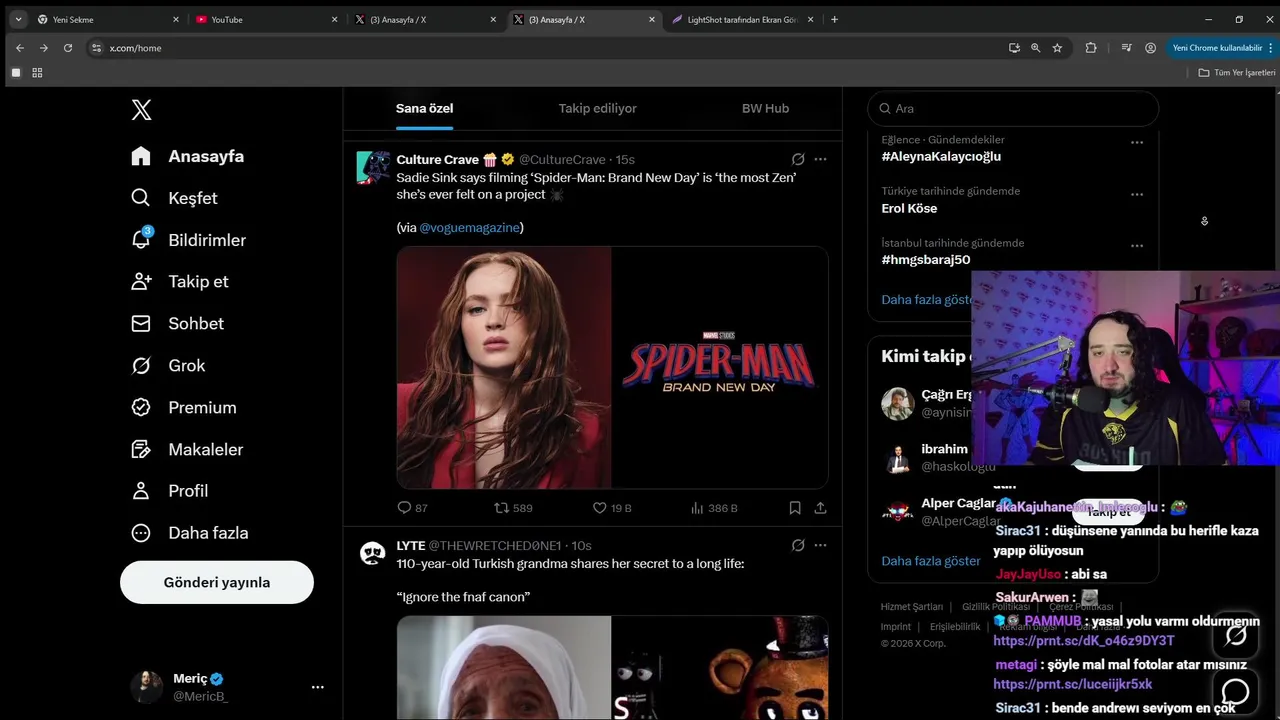This screenshot has width=1280, height=720.
Task: Click Grok icon on Culture Crave post
Action: tap(798, 159)
